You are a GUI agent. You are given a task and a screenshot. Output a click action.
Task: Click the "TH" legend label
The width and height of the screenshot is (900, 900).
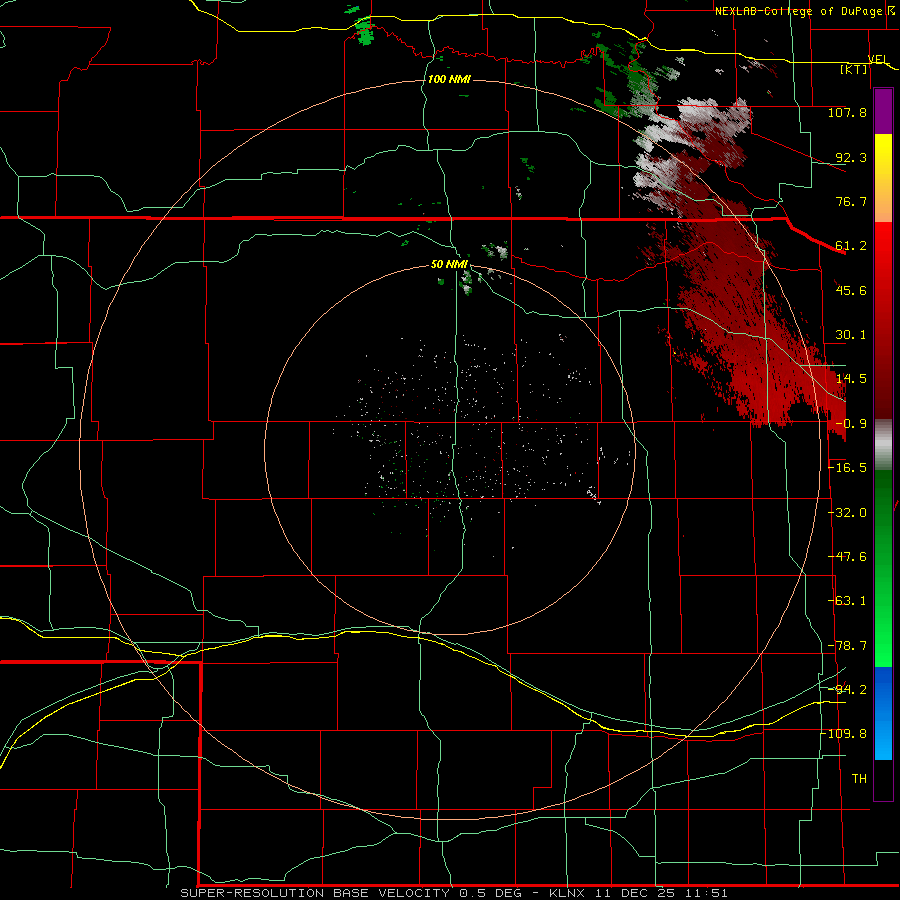tap(859, 779)
